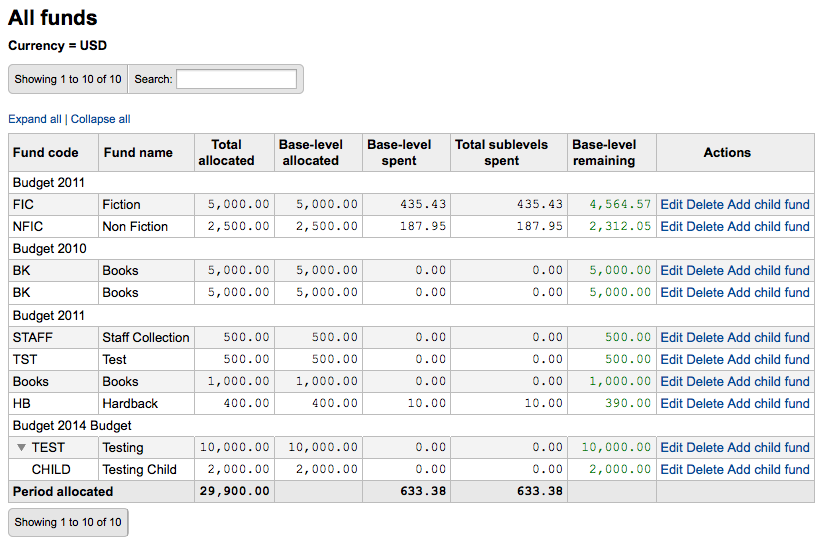This screenshot has height=546, width=826.
Task: Sort by Total sublevels spent header
Action: coord(502,152)
